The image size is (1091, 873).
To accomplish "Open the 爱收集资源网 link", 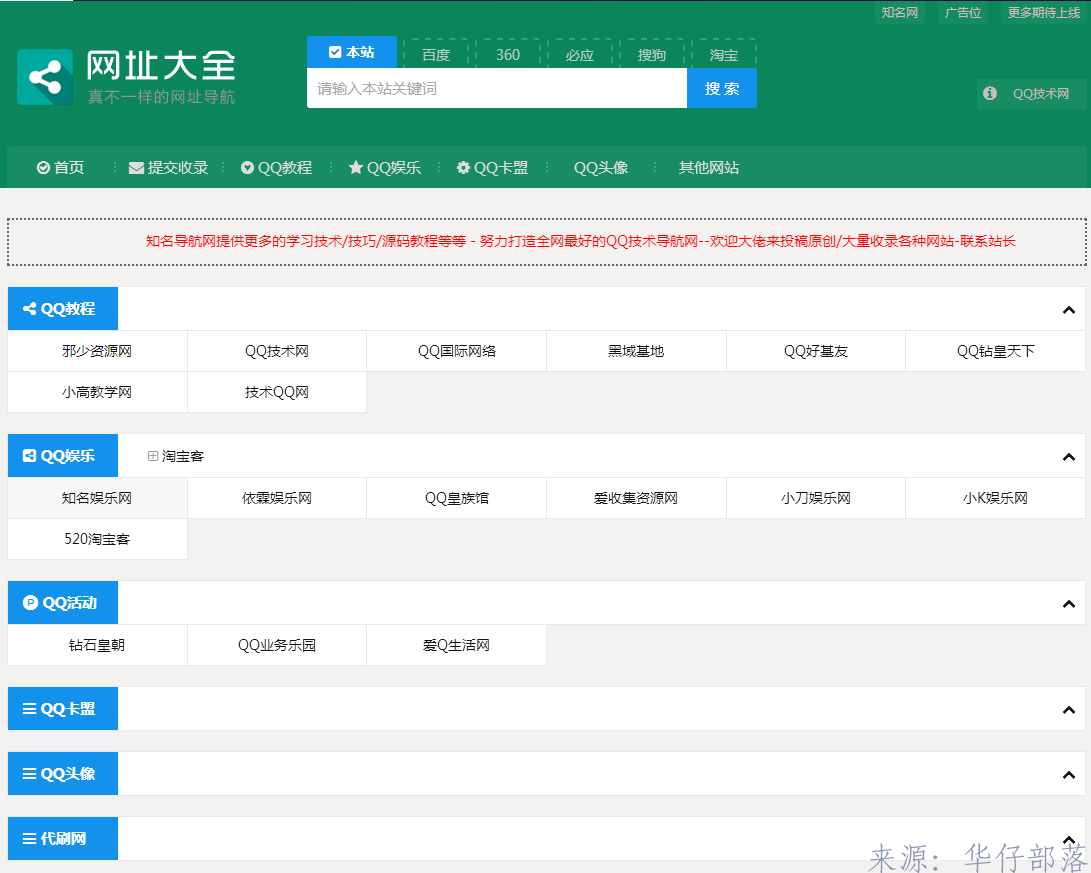I will (x=636, y=498).
